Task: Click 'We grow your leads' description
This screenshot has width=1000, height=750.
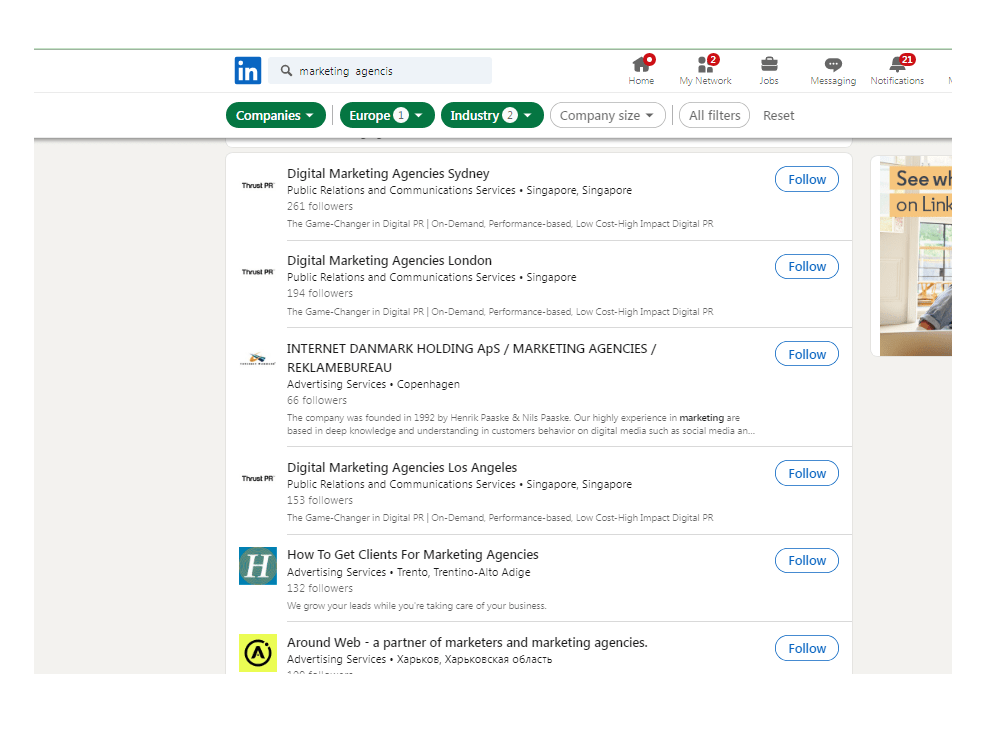Action: click(416, 605)
